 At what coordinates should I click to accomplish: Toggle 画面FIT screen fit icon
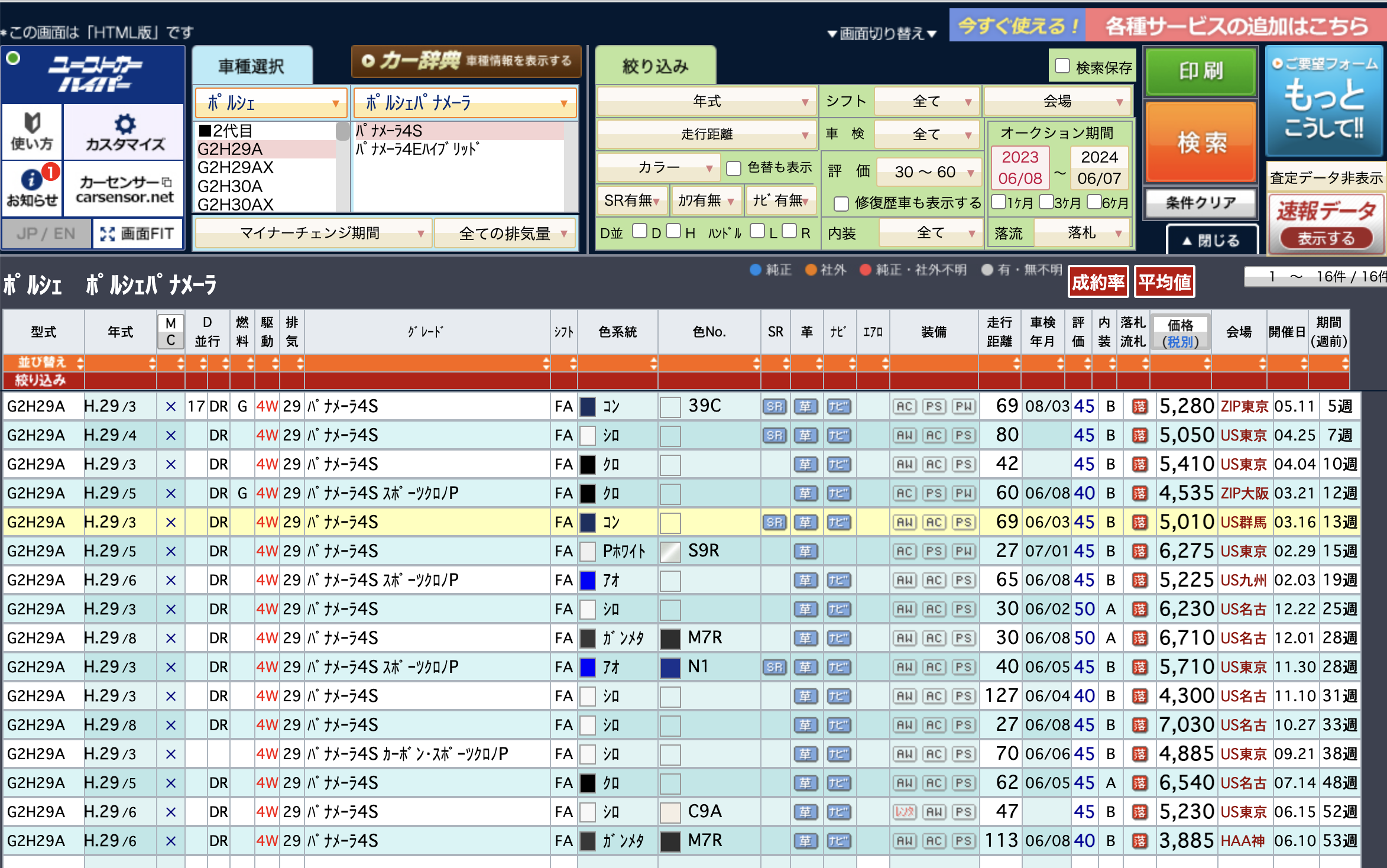point(137,234)
